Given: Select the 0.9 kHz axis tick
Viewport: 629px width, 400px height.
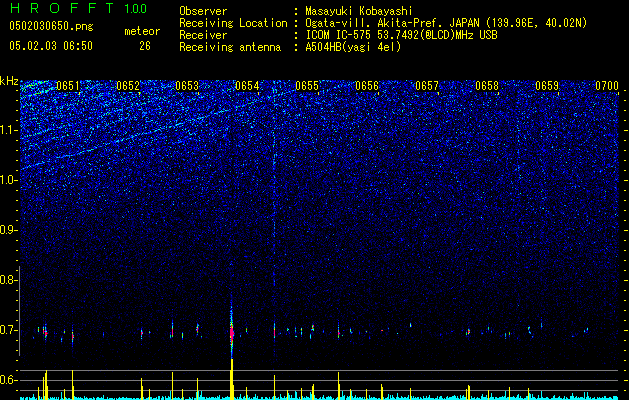Looking at the screenshot, I should point(8,230).
